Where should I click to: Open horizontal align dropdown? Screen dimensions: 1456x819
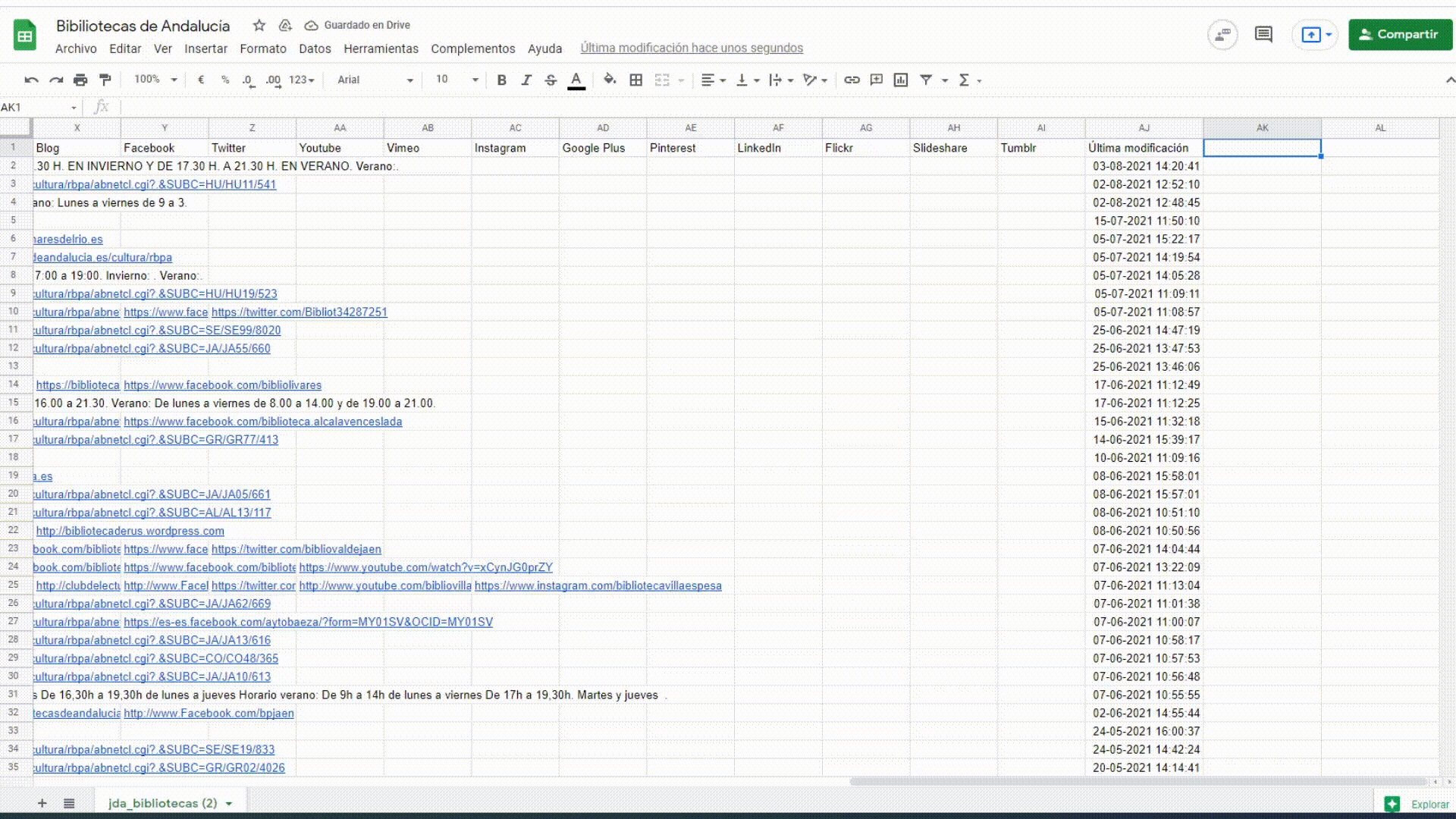(x=713, y=80)
